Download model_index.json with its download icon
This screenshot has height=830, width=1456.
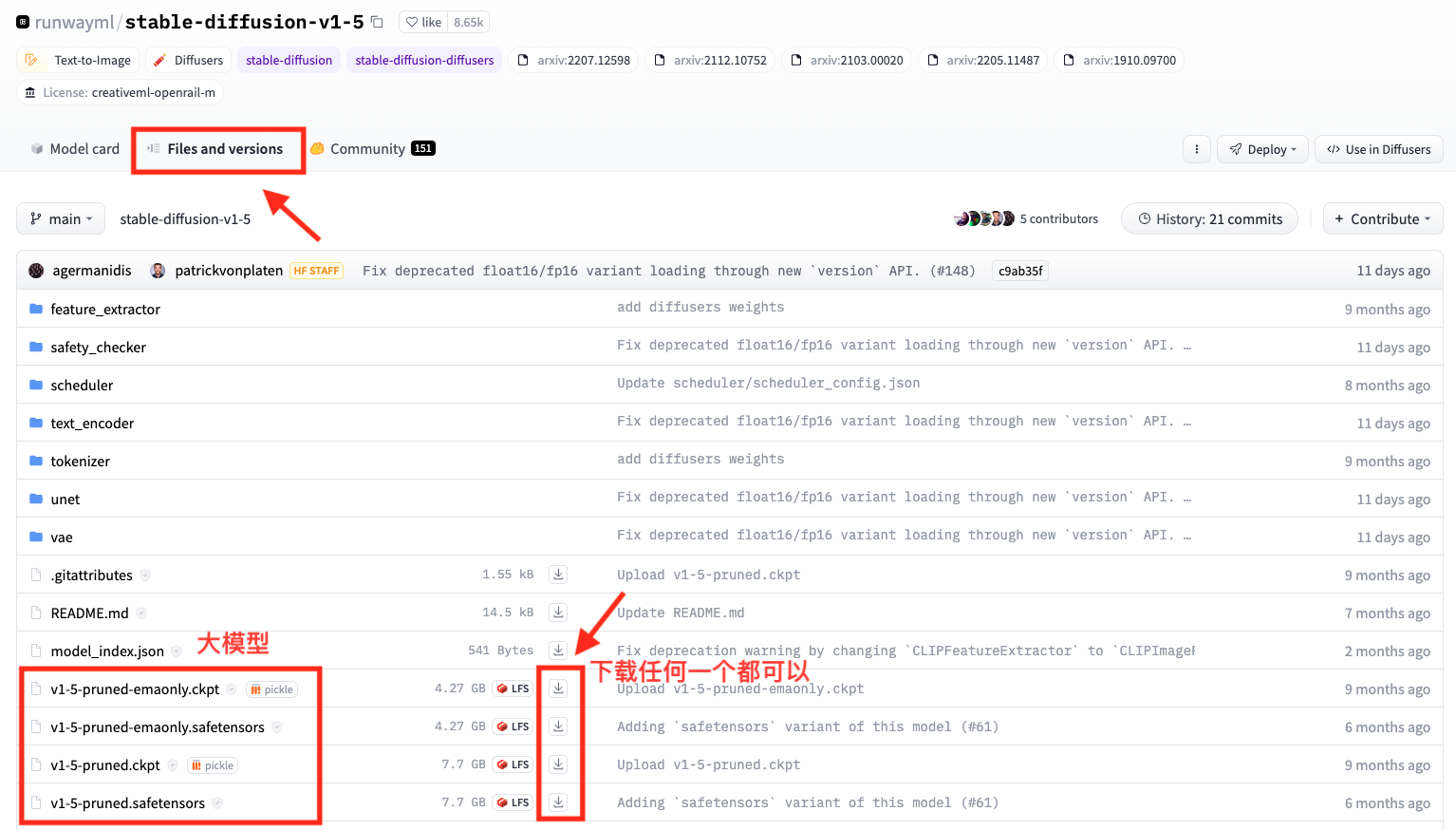pos(559,651)
